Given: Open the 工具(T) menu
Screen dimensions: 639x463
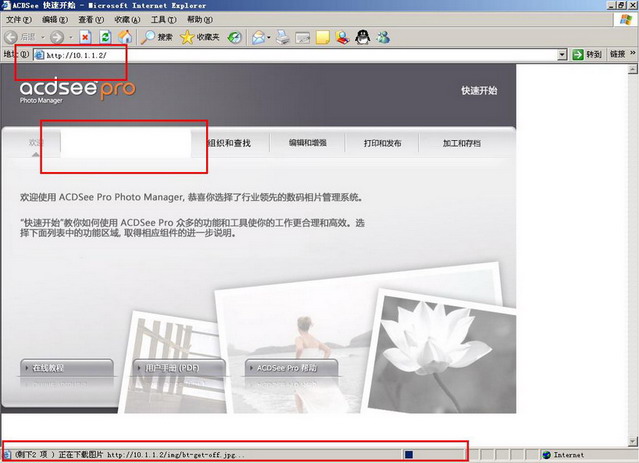Looking at the screenshot, I should pyautogui.click(x=163, y=20).
